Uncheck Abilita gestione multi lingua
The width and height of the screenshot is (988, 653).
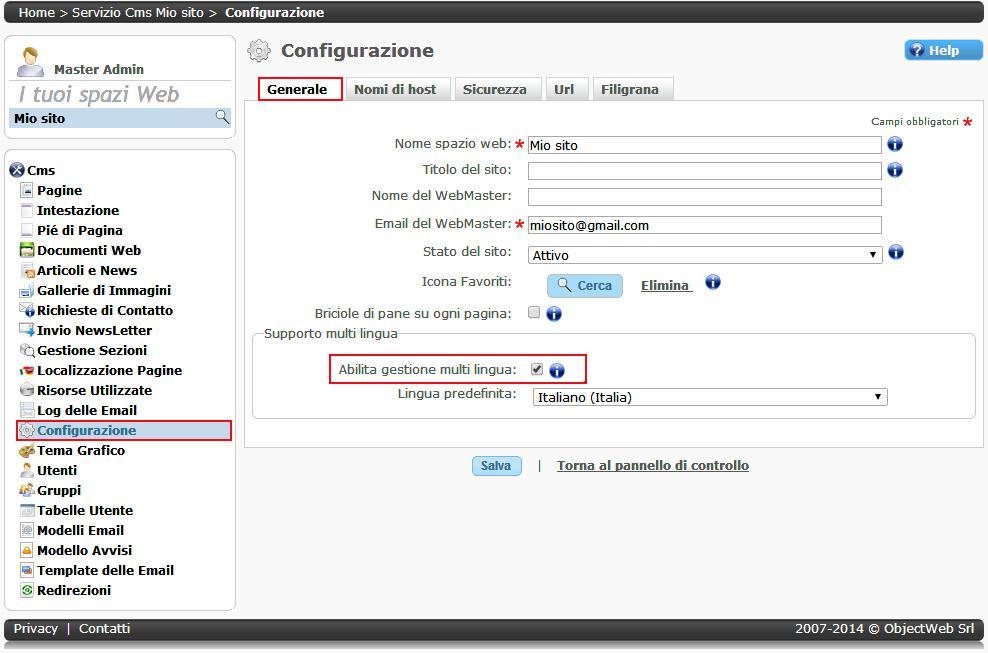537,369
